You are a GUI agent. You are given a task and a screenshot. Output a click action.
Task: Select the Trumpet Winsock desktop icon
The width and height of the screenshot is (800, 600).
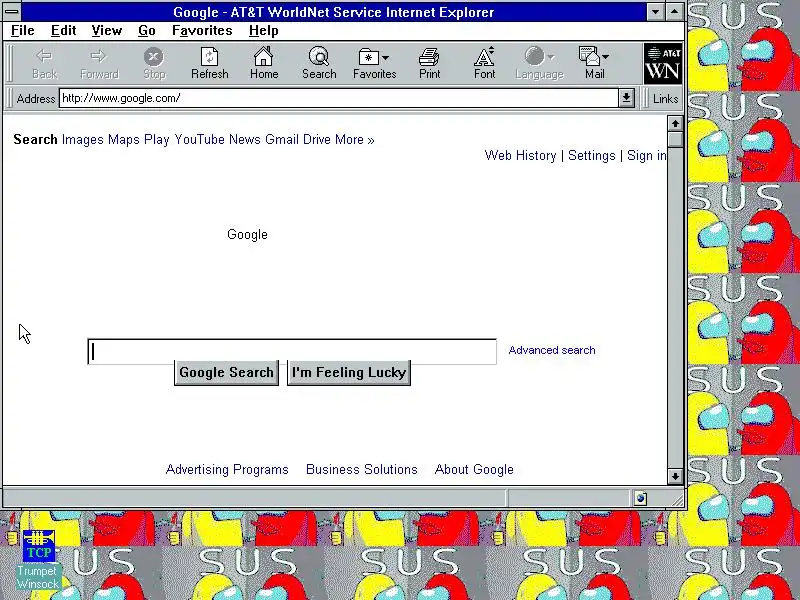tap(38, 560)
